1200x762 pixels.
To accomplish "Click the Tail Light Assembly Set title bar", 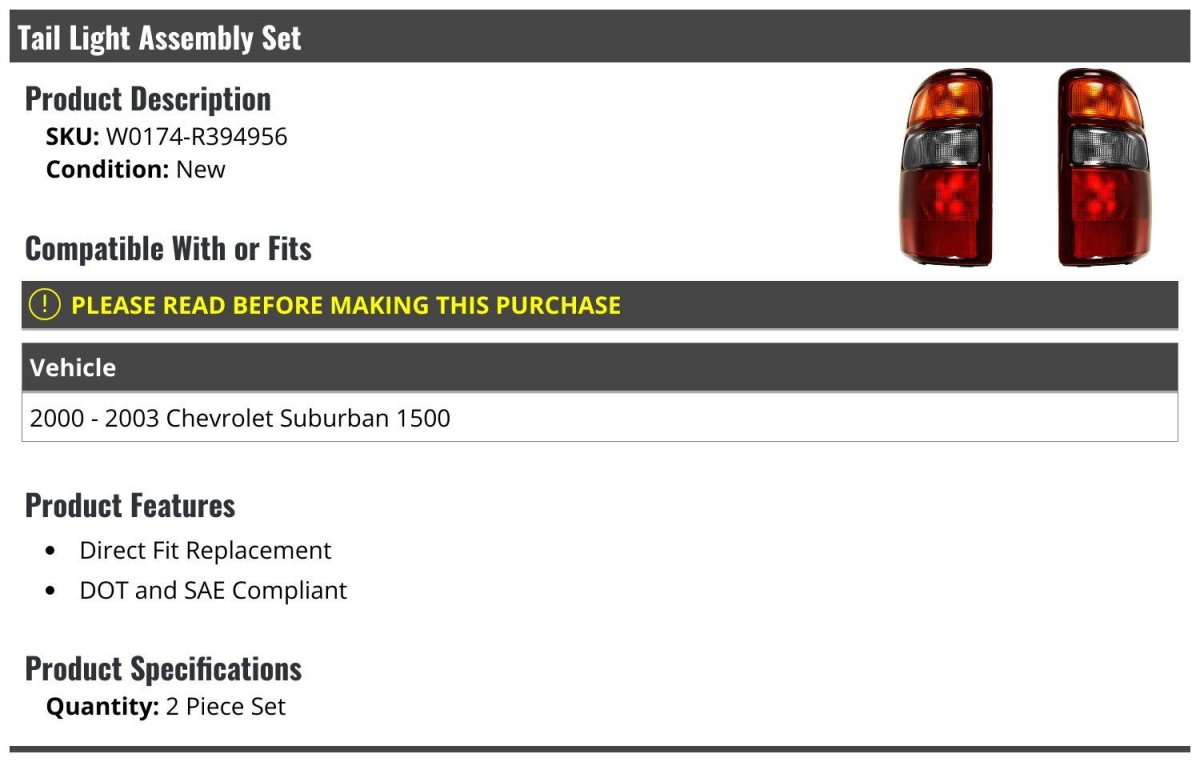I will click(x=600, y=38).
